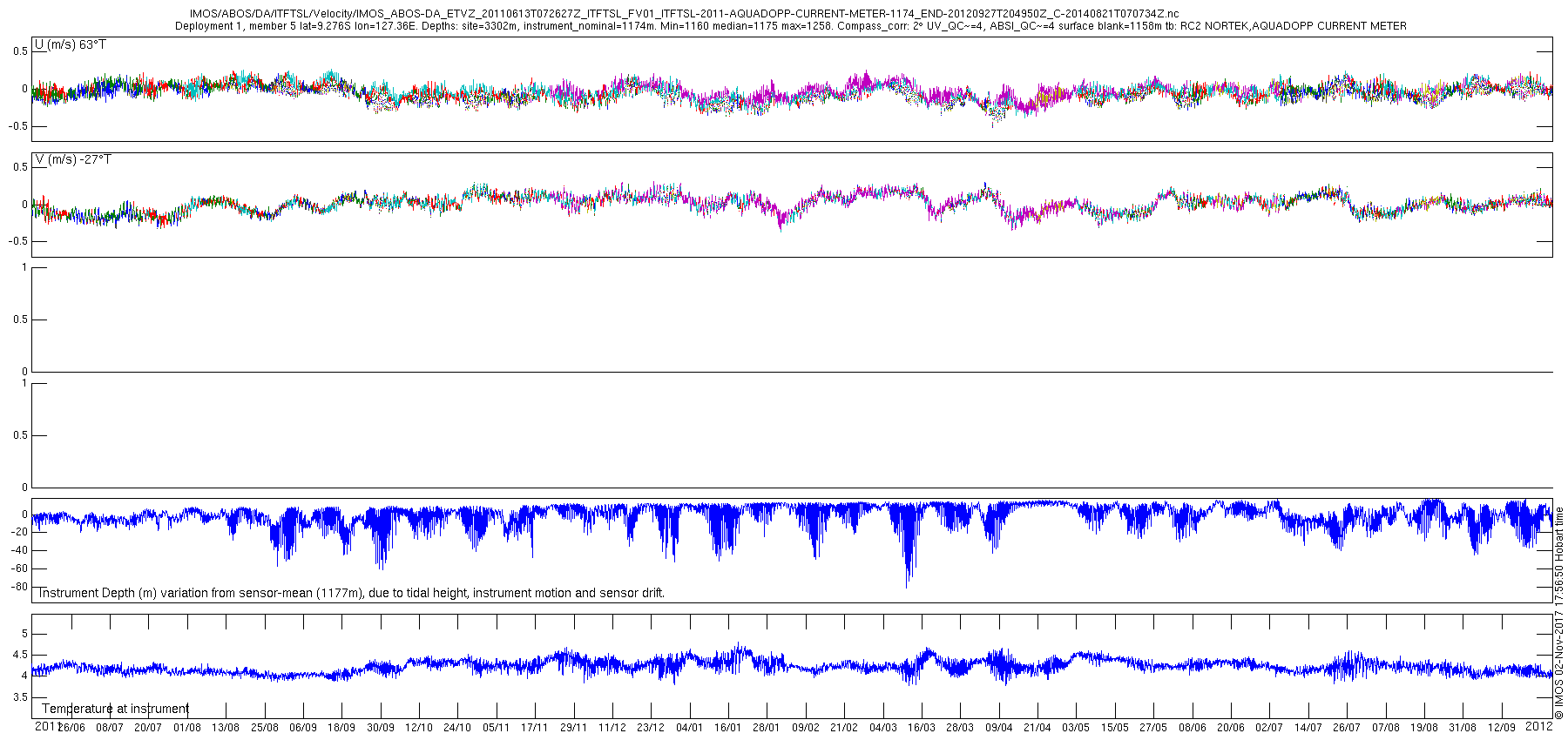Click the '2012' year label on the time axis
This screenshot has width=1568, height=740.
pos(1540,725)
